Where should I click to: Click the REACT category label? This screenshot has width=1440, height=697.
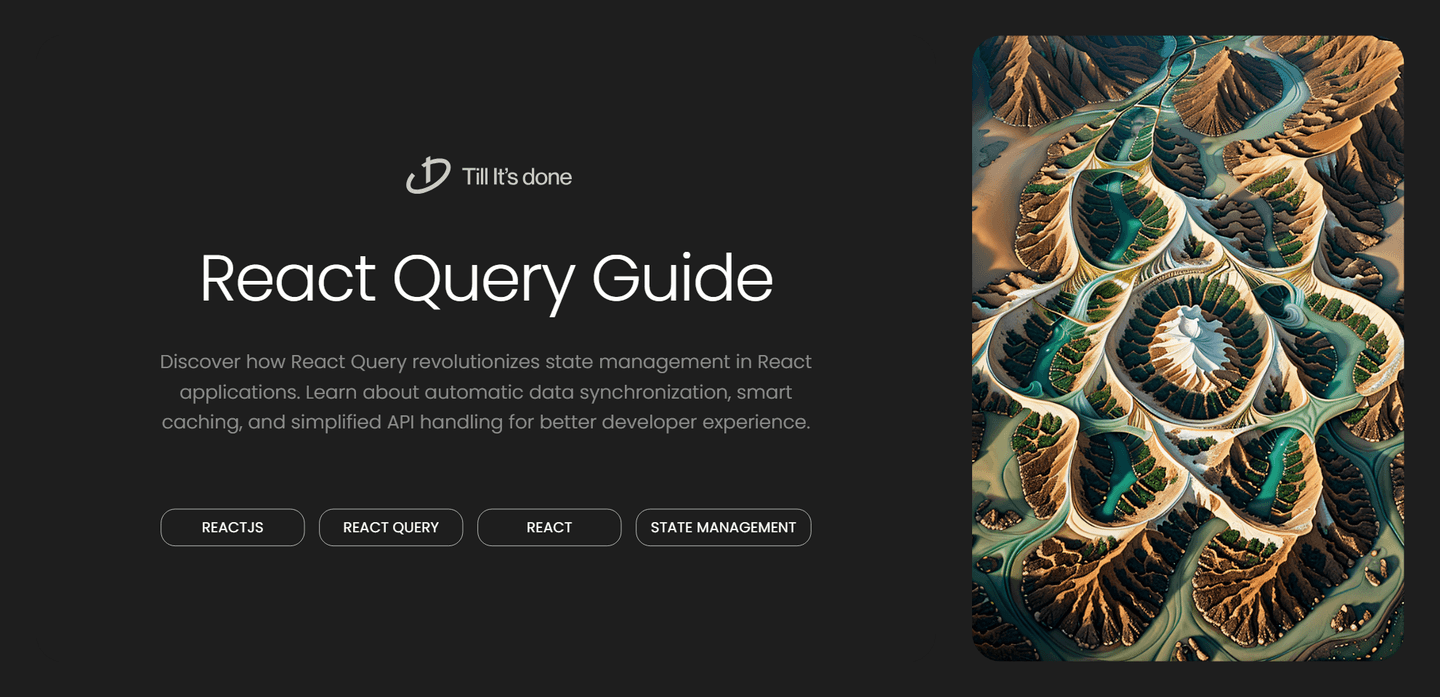point(549,527)
